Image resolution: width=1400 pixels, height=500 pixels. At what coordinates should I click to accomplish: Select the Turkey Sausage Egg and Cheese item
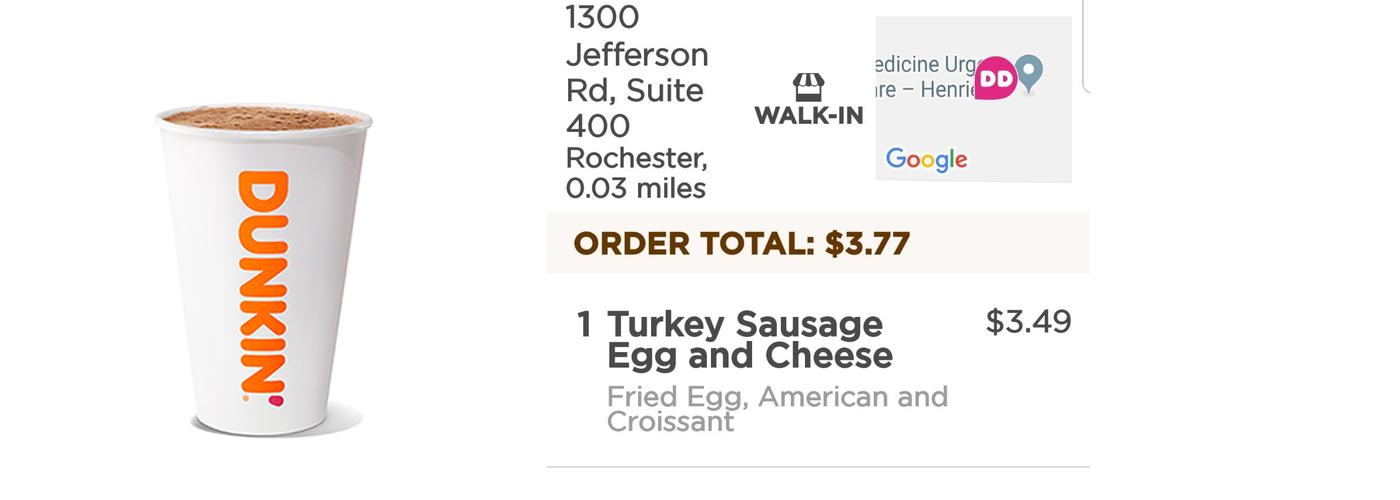coord(749,339)
